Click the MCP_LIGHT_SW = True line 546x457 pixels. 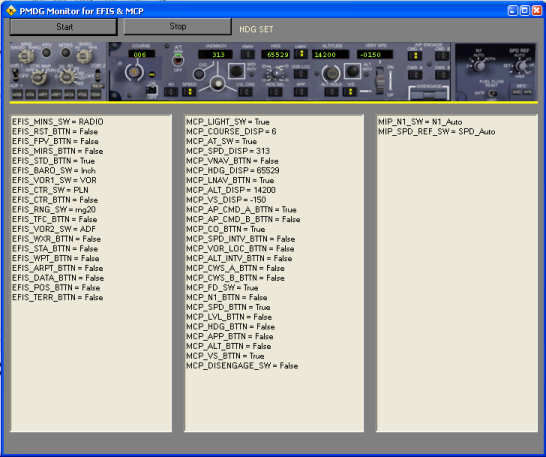228,122
